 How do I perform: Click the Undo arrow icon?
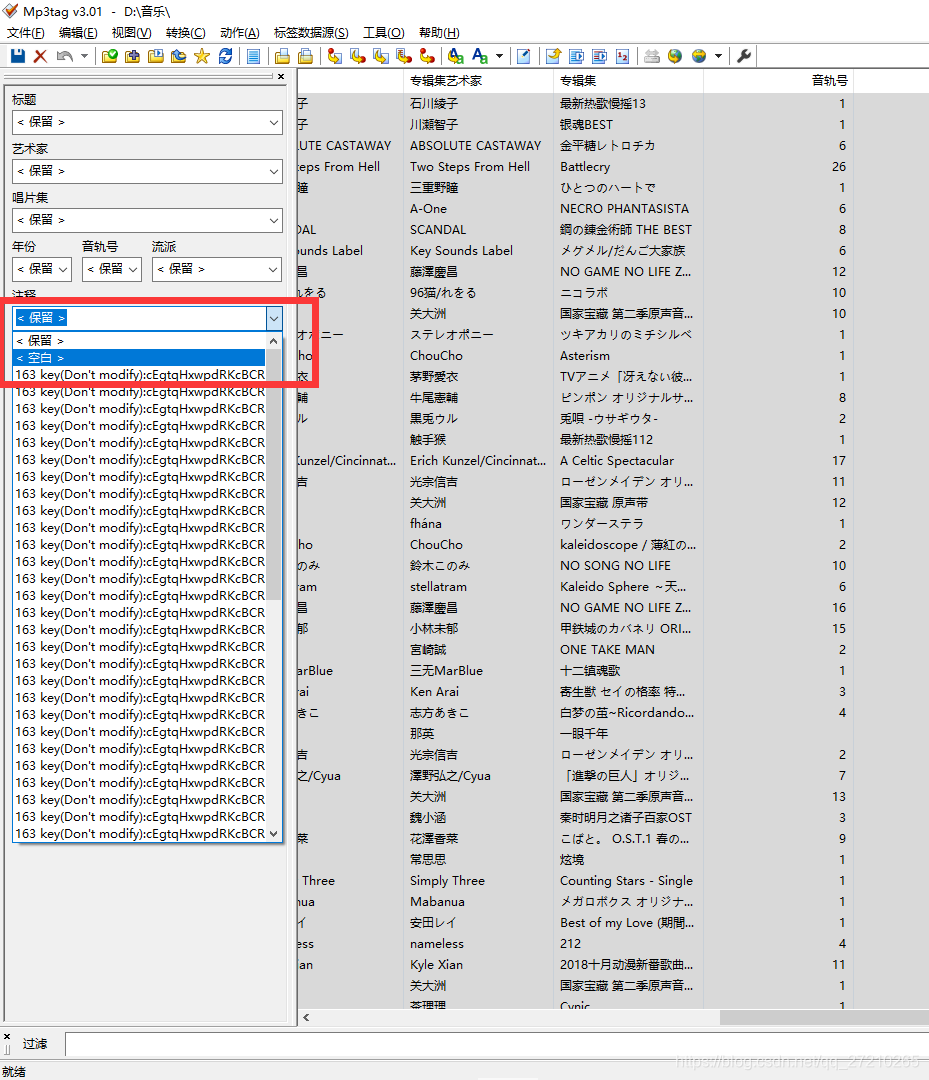click(x=64, y=56)
